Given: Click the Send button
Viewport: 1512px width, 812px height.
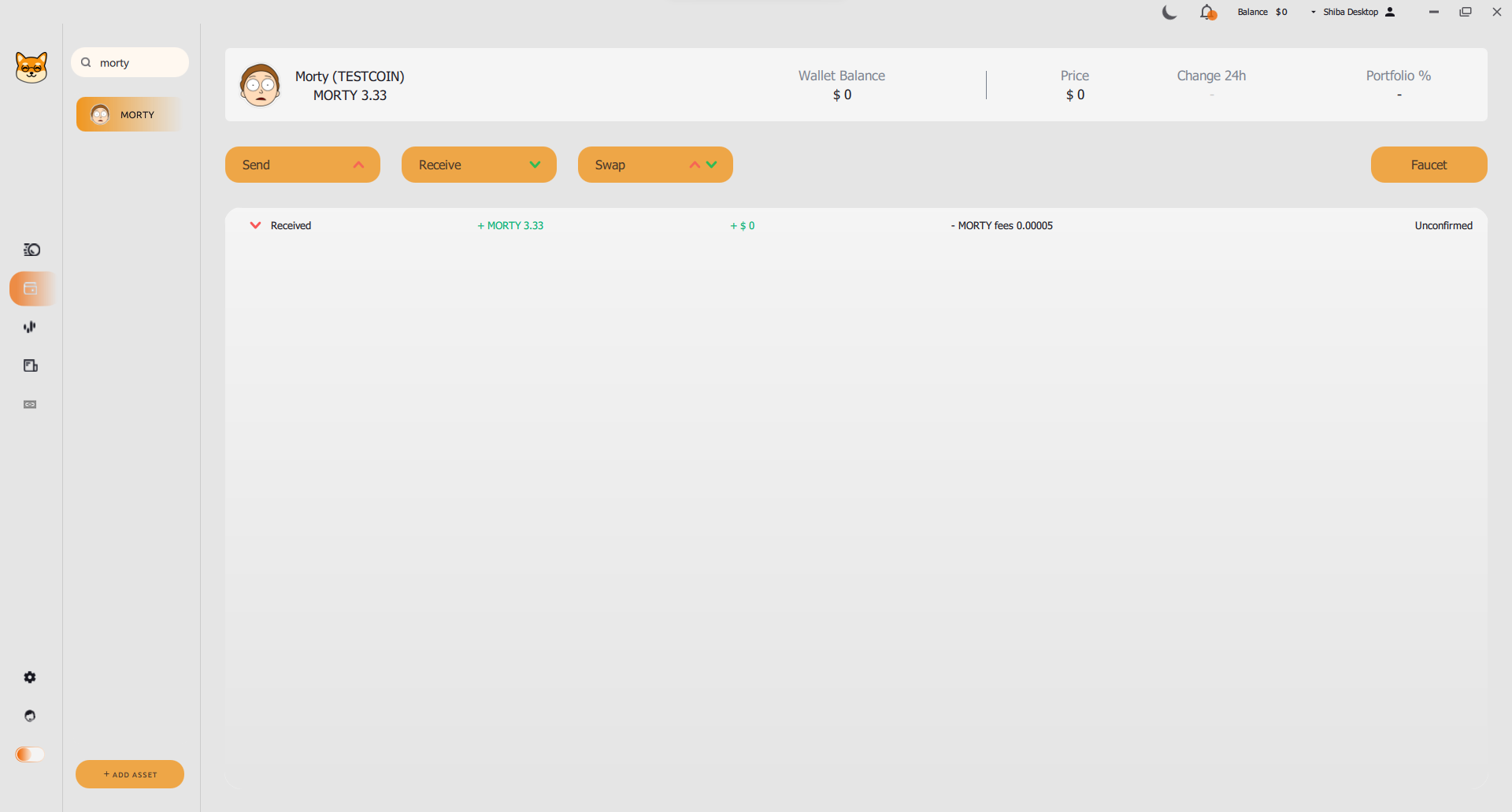Looking at the screenshot, I should pos(302,165).
